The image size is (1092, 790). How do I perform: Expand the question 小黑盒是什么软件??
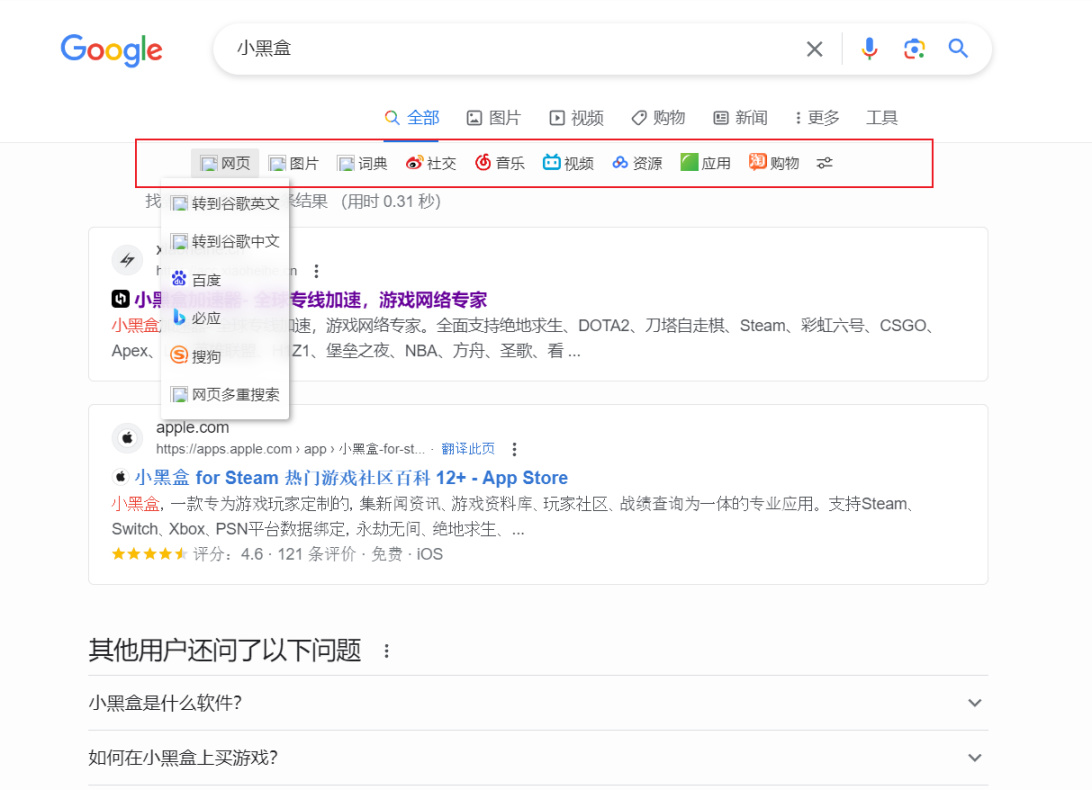click(x=538, y=703)
